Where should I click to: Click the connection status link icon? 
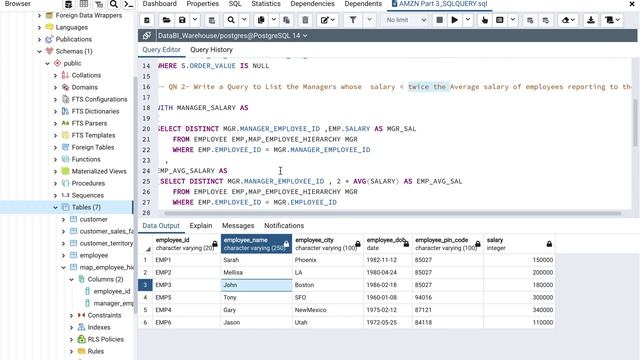[x=147, y=36]
